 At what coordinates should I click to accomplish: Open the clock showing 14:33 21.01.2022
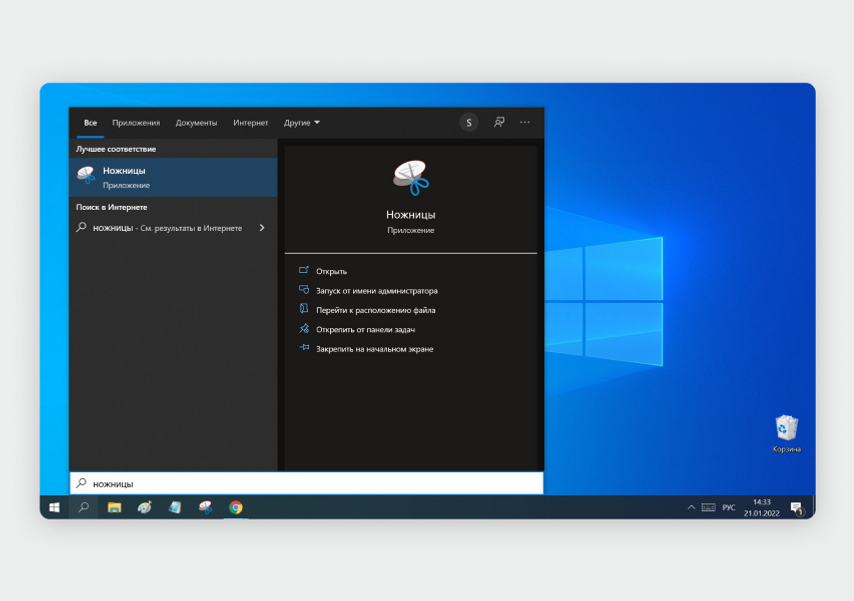[x=761, y=507]
